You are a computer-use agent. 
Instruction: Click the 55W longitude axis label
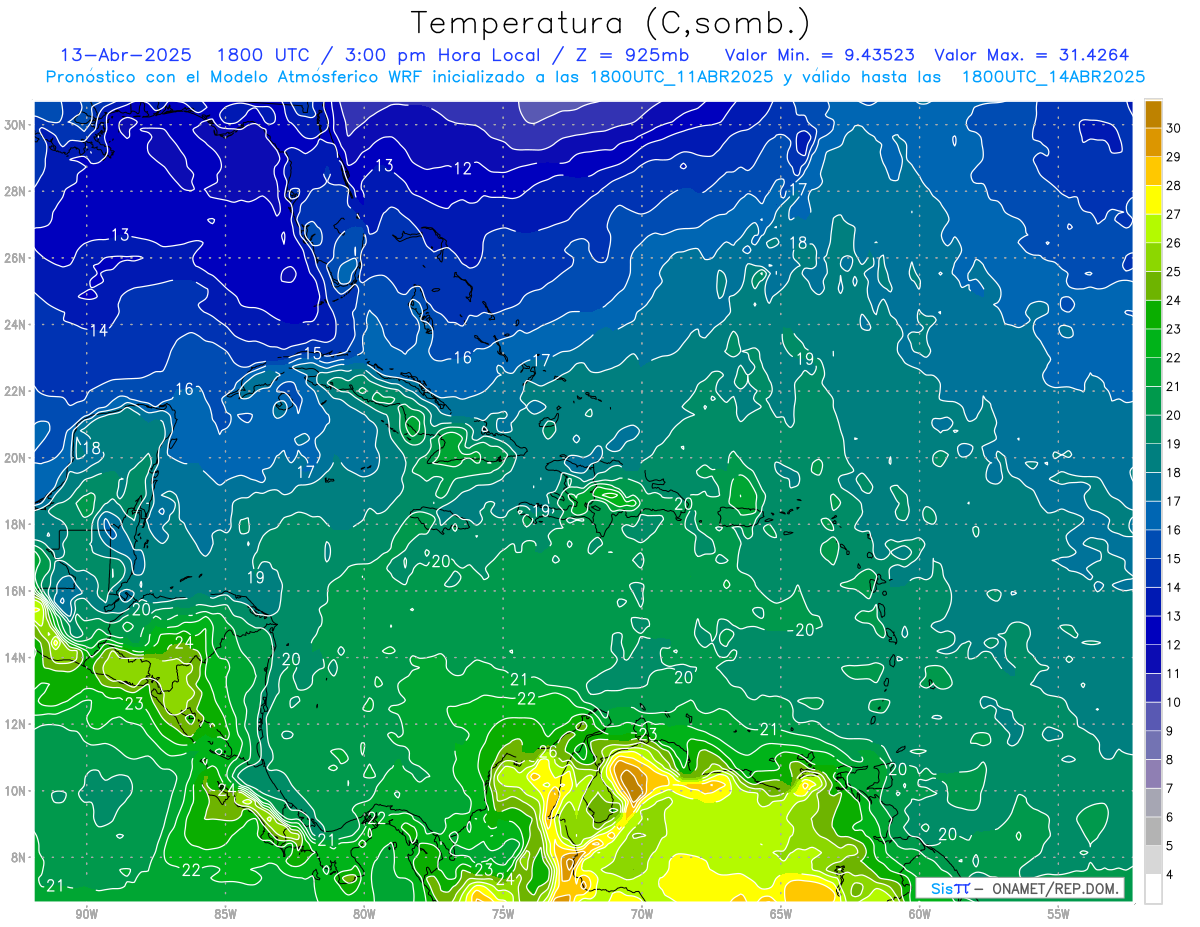(1058, 914)
